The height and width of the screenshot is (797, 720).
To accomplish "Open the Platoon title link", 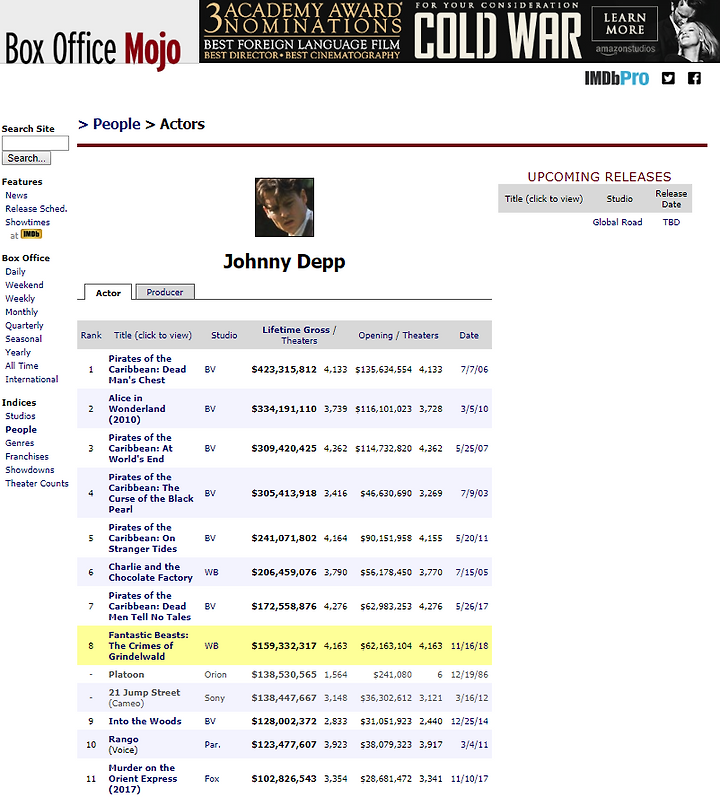I will pyautogui.click(x=126, y=675).
